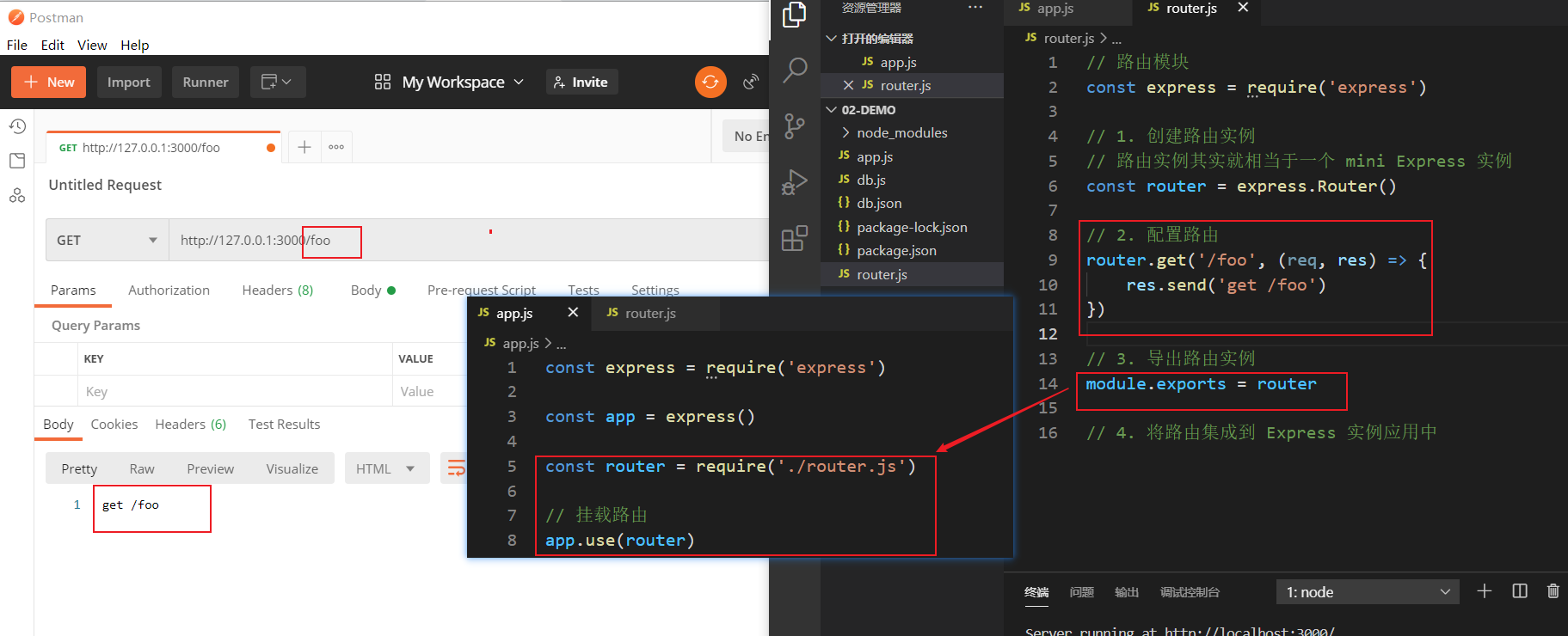The image size is (1568, 636).
Task: Open Postman Help menu
Action: [x=134, y=45]
